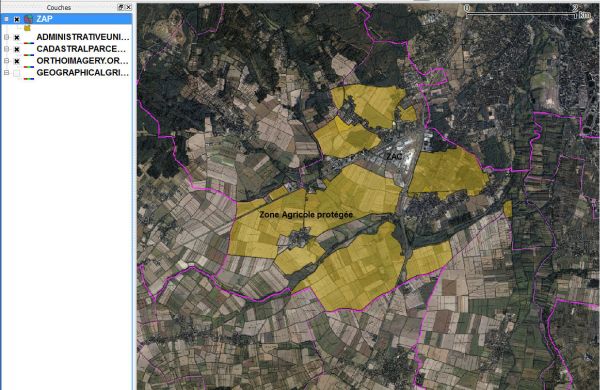Hide the ADMINISTRATIVEUNI layer via checkbox

tap(17, 38)
